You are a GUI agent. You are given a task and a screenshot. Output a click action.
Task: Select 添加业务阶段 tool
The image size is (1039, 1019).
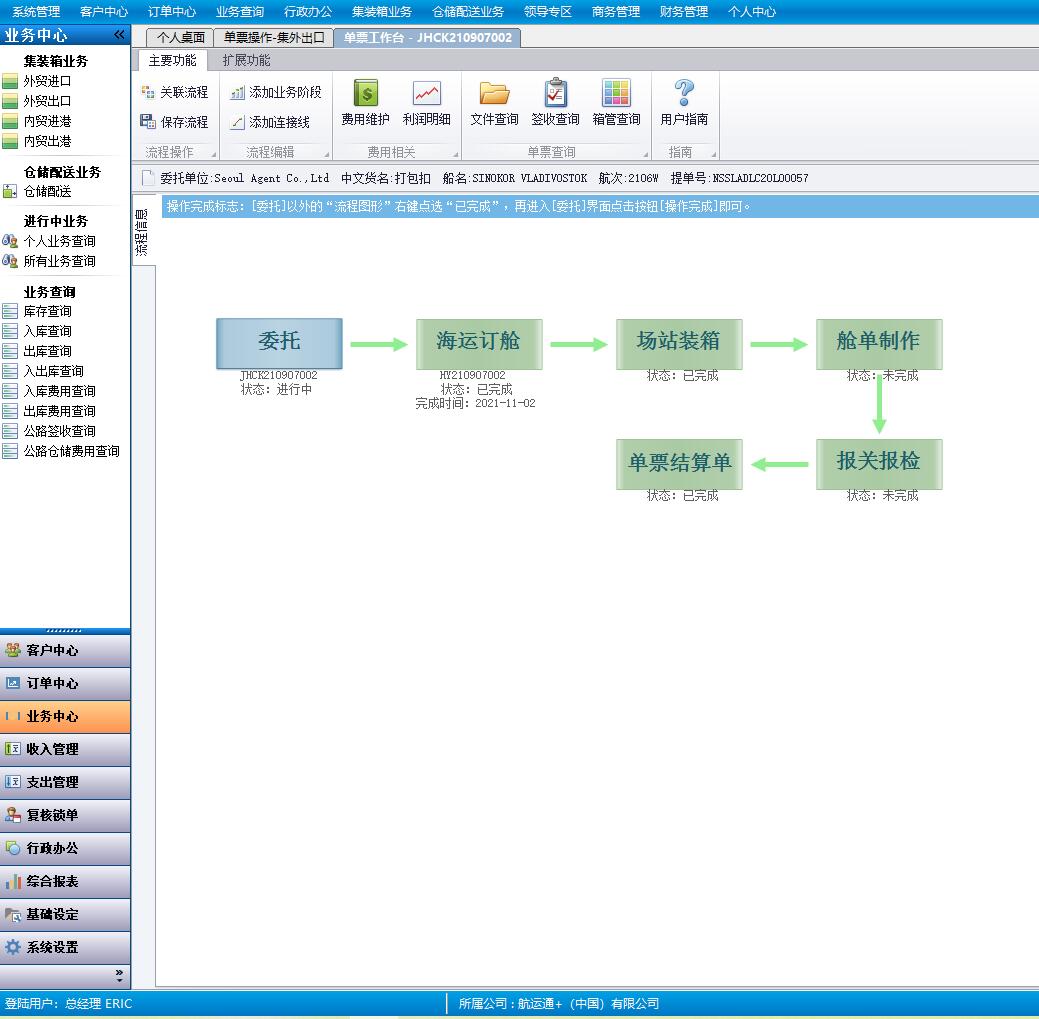276,92
